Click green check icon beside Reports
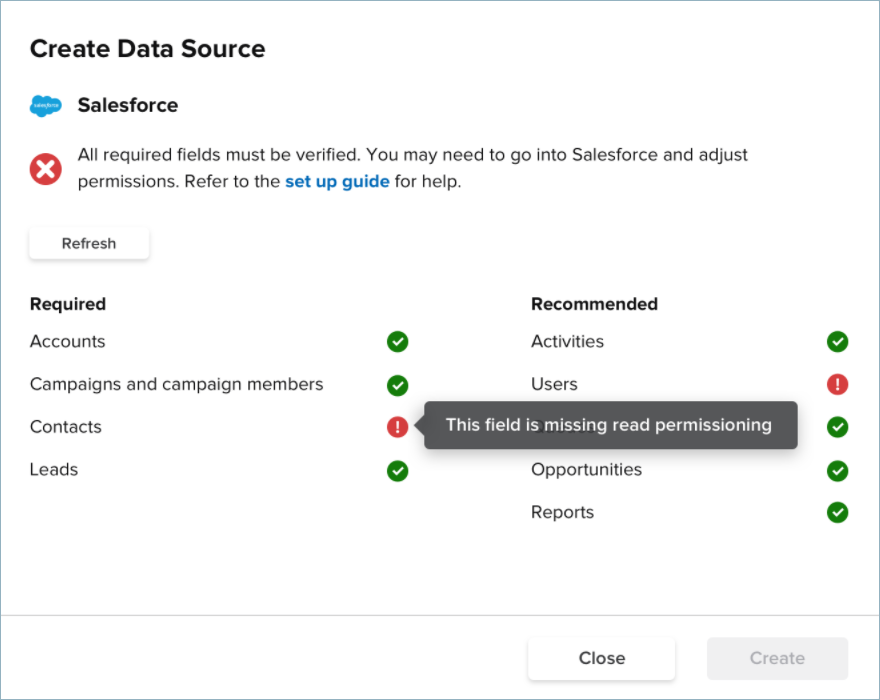Image resolution: width=880 pixels, height=700 pixels. pos(837,512)
